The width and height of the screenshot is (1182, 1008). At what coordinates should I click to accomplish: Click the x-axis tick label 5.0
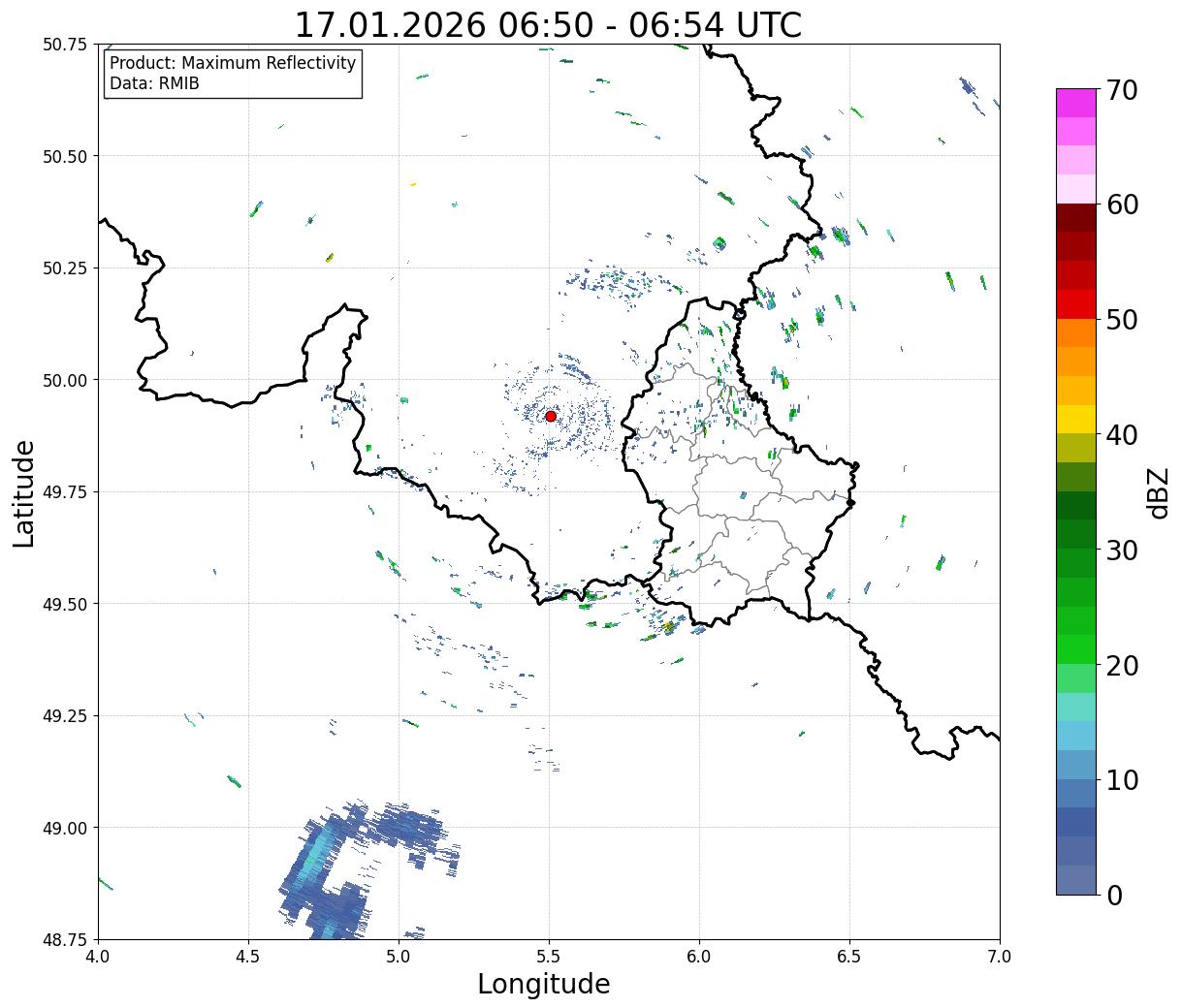tap(399, 957)
